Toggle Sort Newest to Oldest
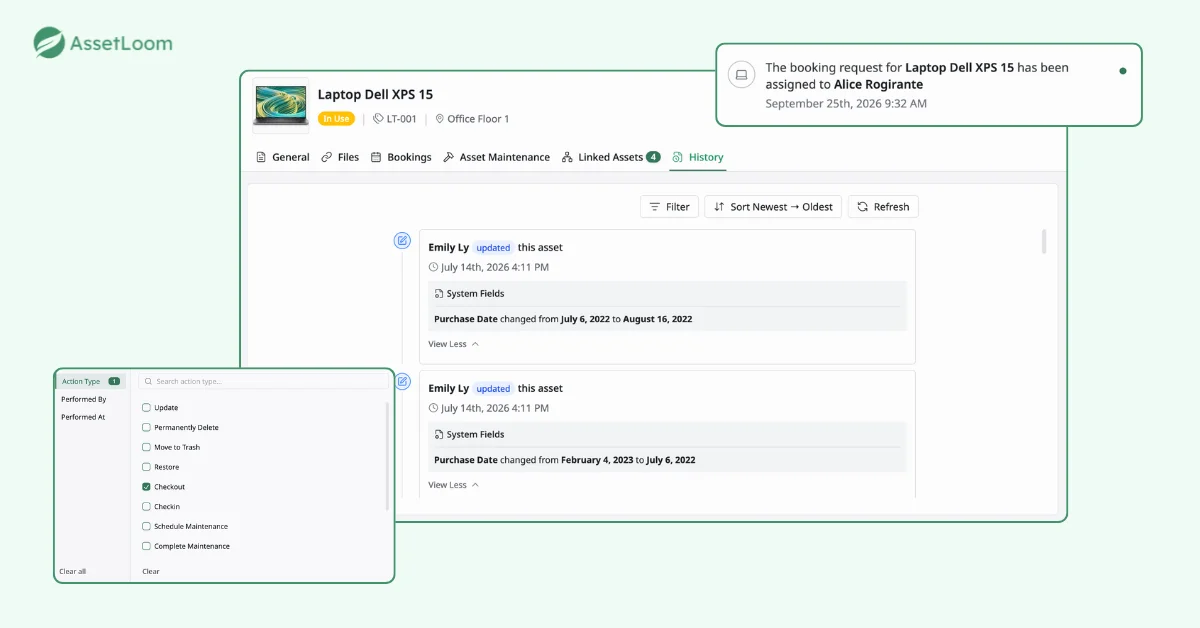 [x=773, y=207]
